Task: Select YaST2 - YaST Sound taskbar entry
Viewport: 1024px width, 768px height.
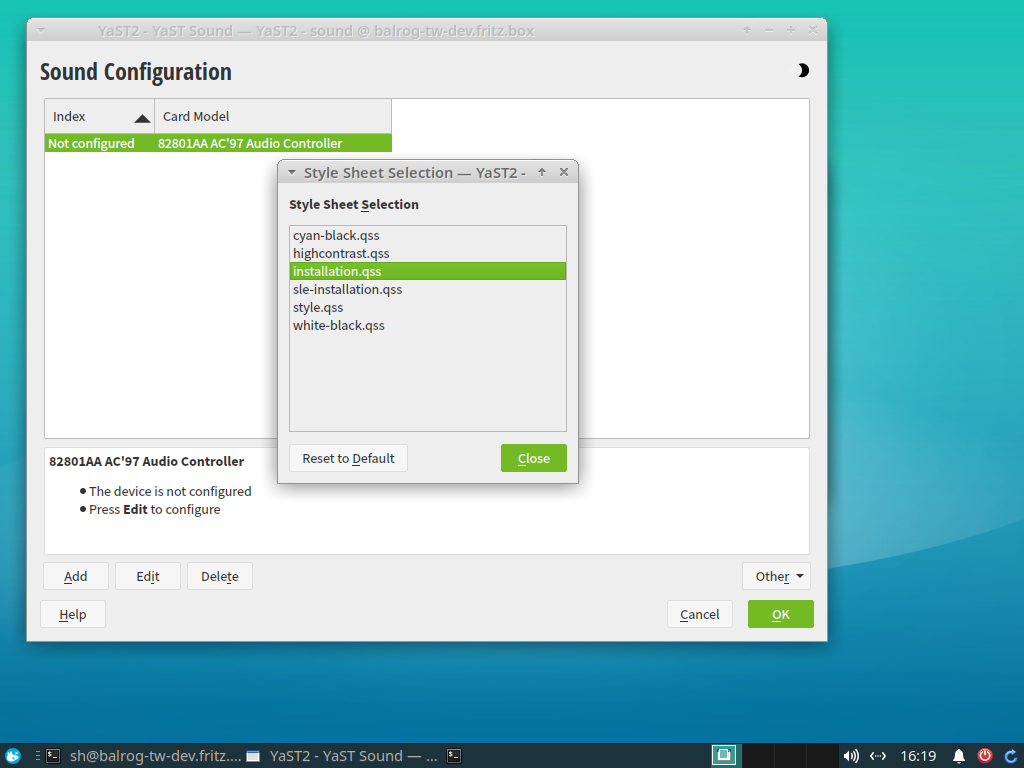Action: [x=342, y=756]
